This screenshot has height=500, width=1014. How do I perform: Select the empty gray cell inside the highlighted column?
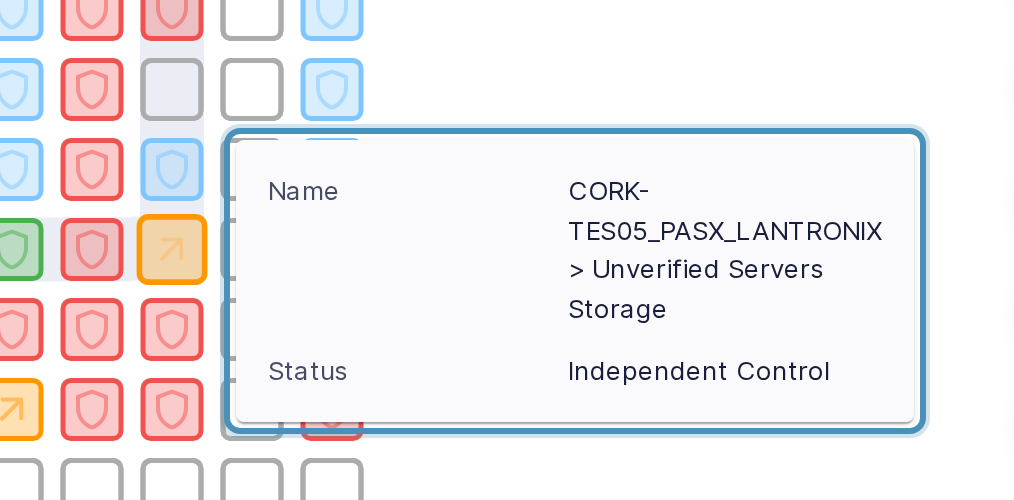172,89
